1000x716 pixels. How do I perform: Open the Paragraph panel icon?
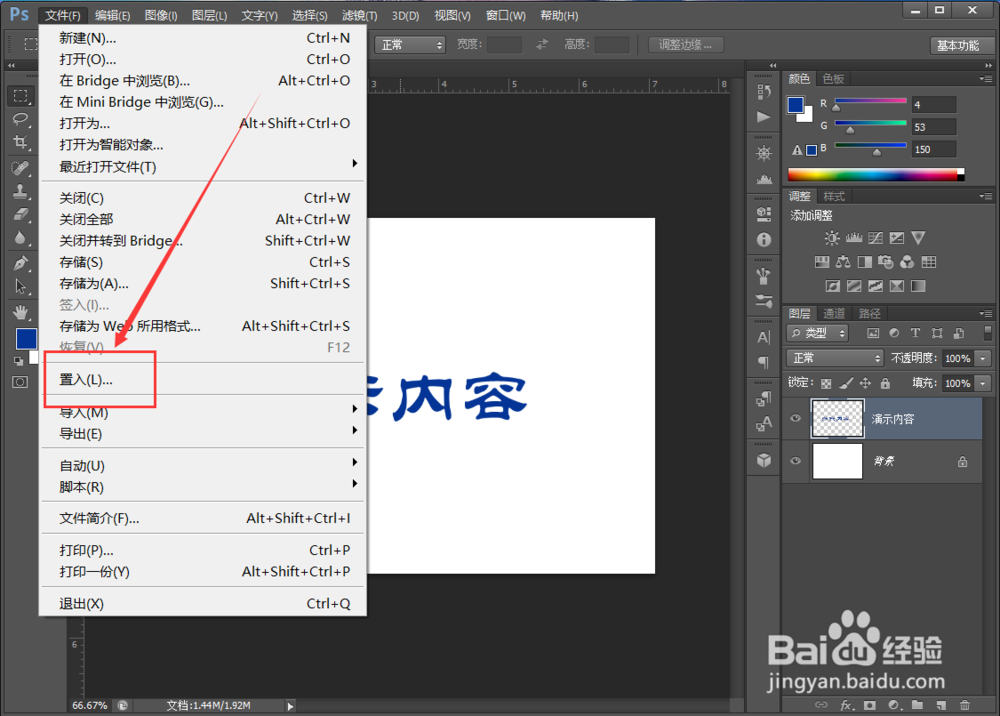[x=763, y=362]
